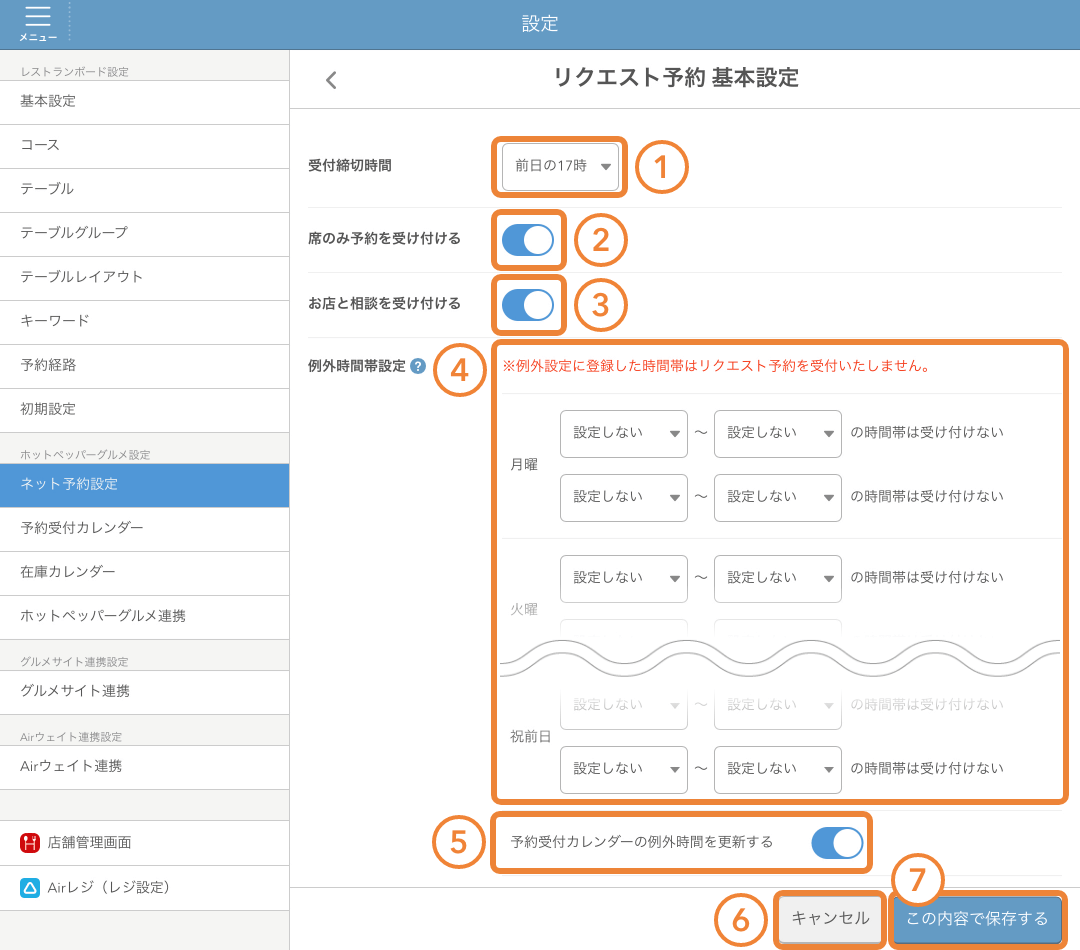The height and width of the screenshot is (950, 1080).
Task: Click the リクエスト予約 基本設定 heading
Action: pyautogui.click(x=676, y=78)
